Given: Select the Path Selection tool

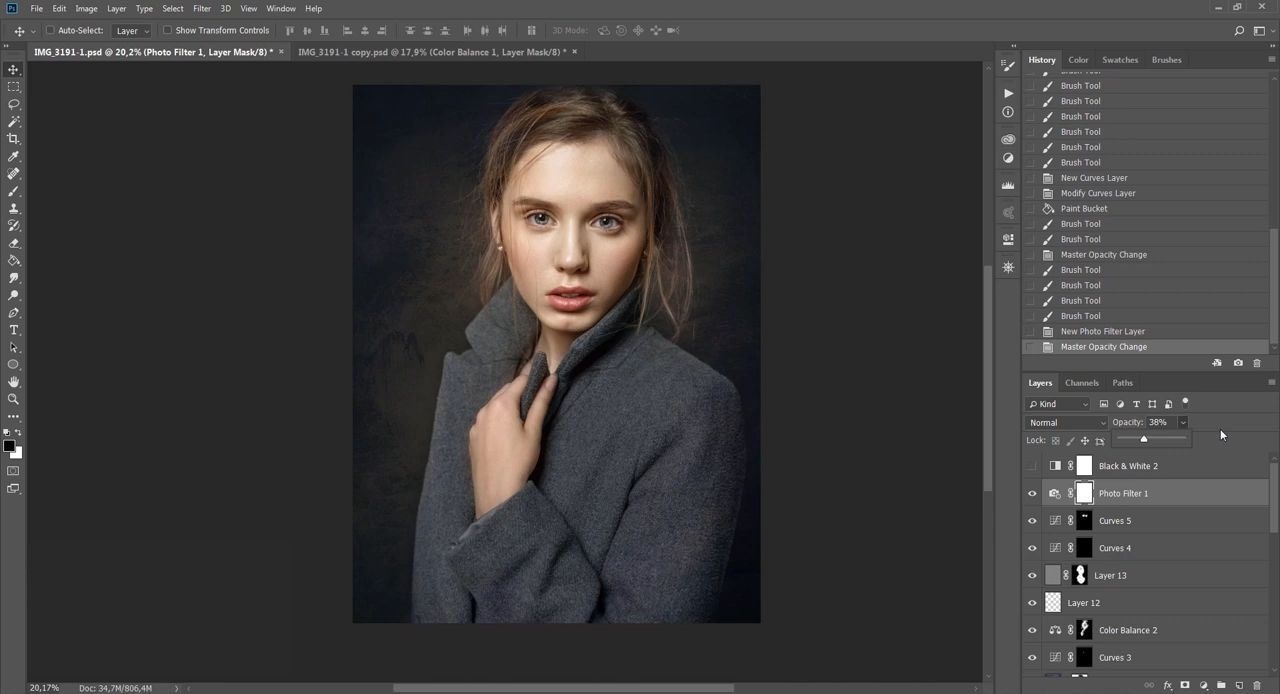Looking at the screenshot, I should tap(13, 347).
